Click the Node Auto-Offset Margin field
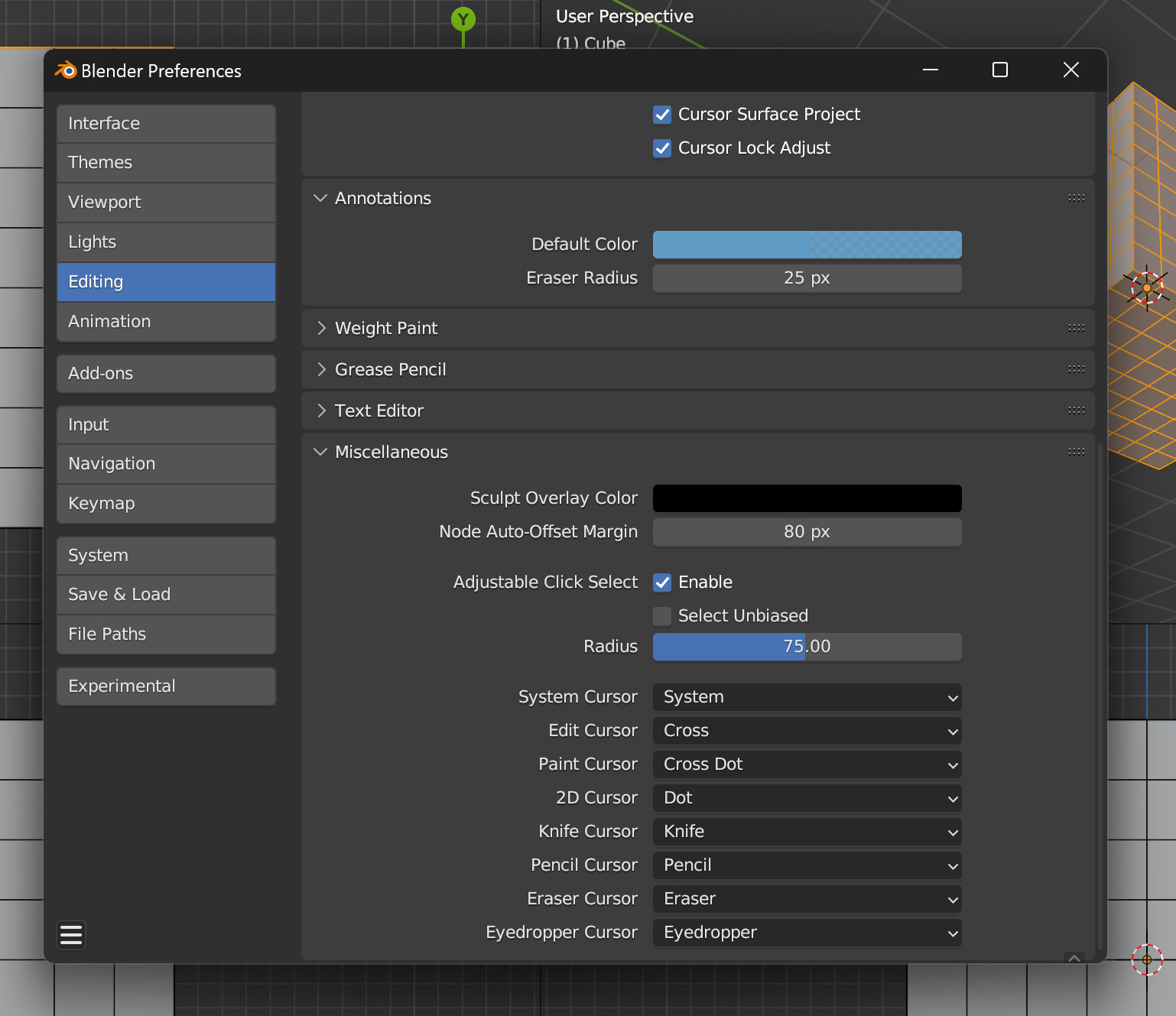1176x1016 pixels. [x=807, y=532]
